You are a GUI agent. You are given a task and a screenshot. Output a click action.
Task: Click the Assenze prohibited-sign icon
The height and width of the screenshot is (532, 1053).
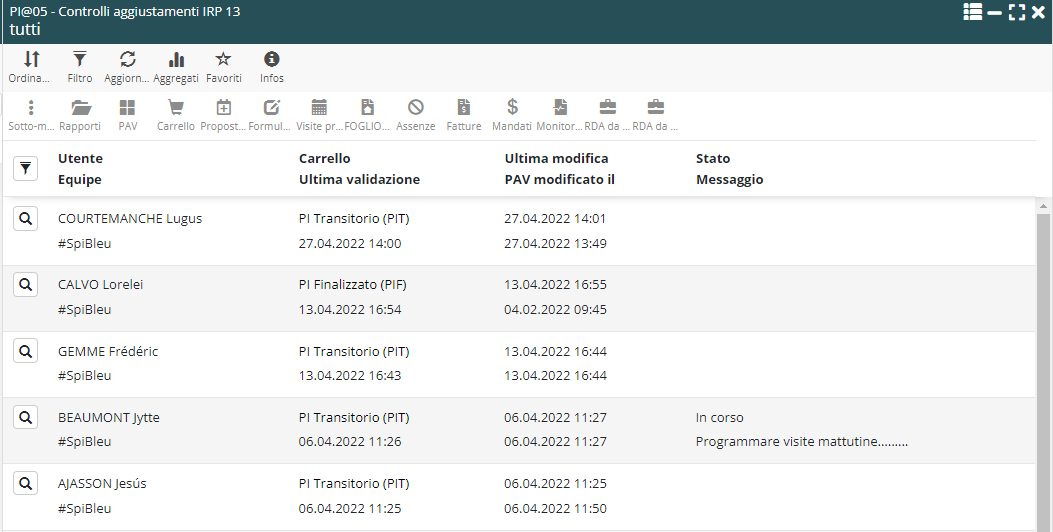(x=416, y=115)
